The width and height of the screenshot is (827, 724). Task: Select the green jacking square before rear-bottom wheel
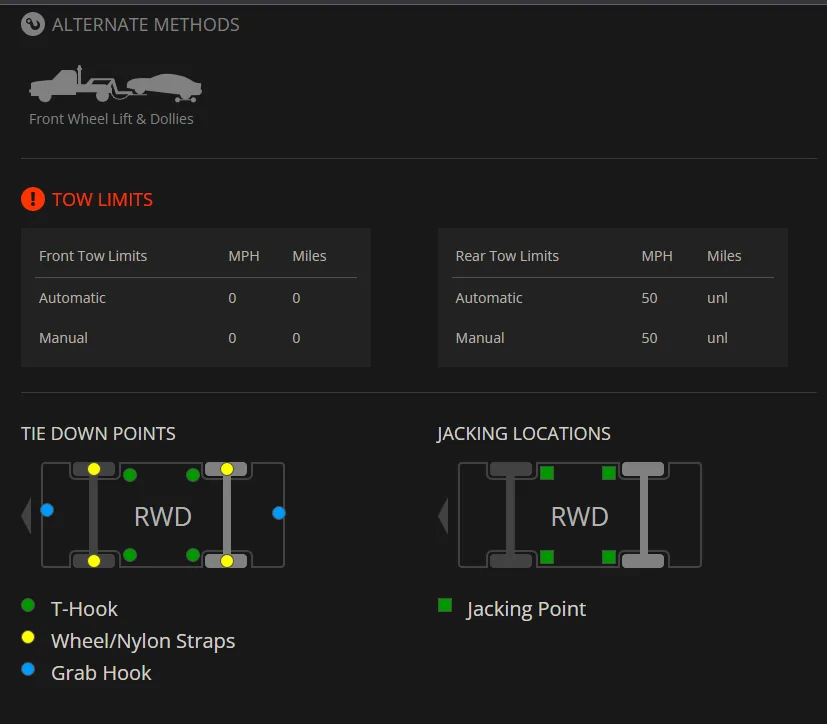609,557
